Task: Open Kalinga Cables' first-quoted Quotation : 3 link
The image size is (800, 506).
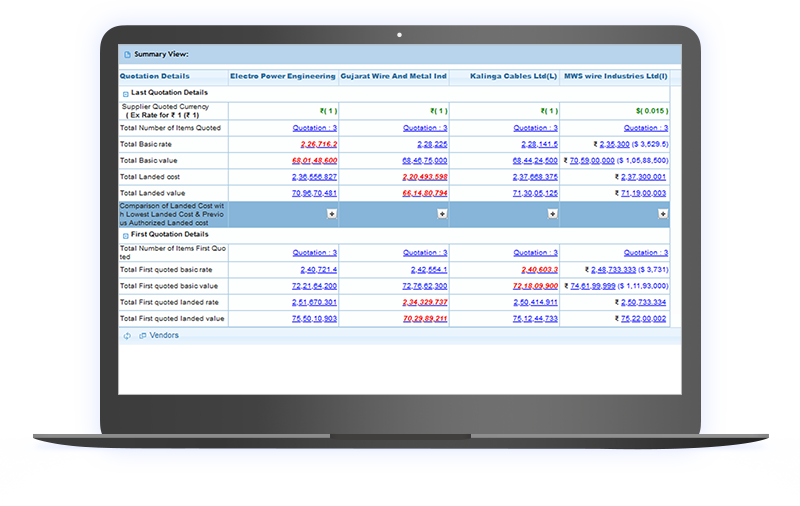Action: 535,252
